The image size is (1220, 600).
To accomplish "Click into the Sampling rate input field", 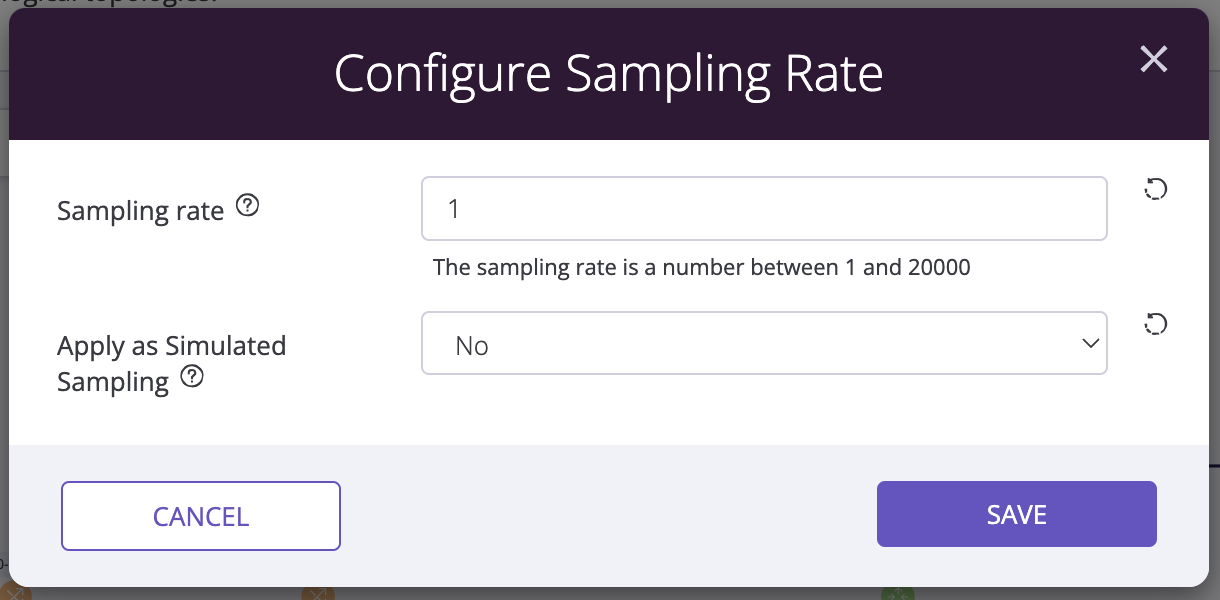I will pos(764,209).
